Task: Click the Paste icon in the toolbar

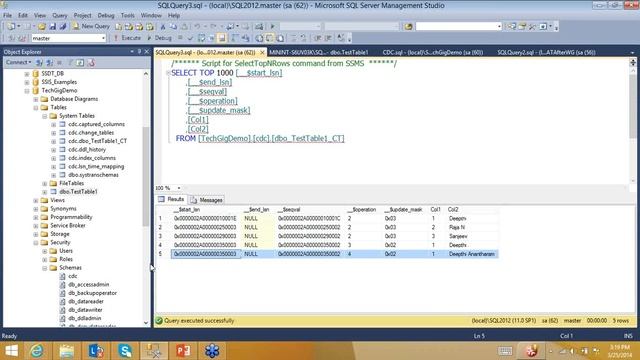Action: coord(184,27)
